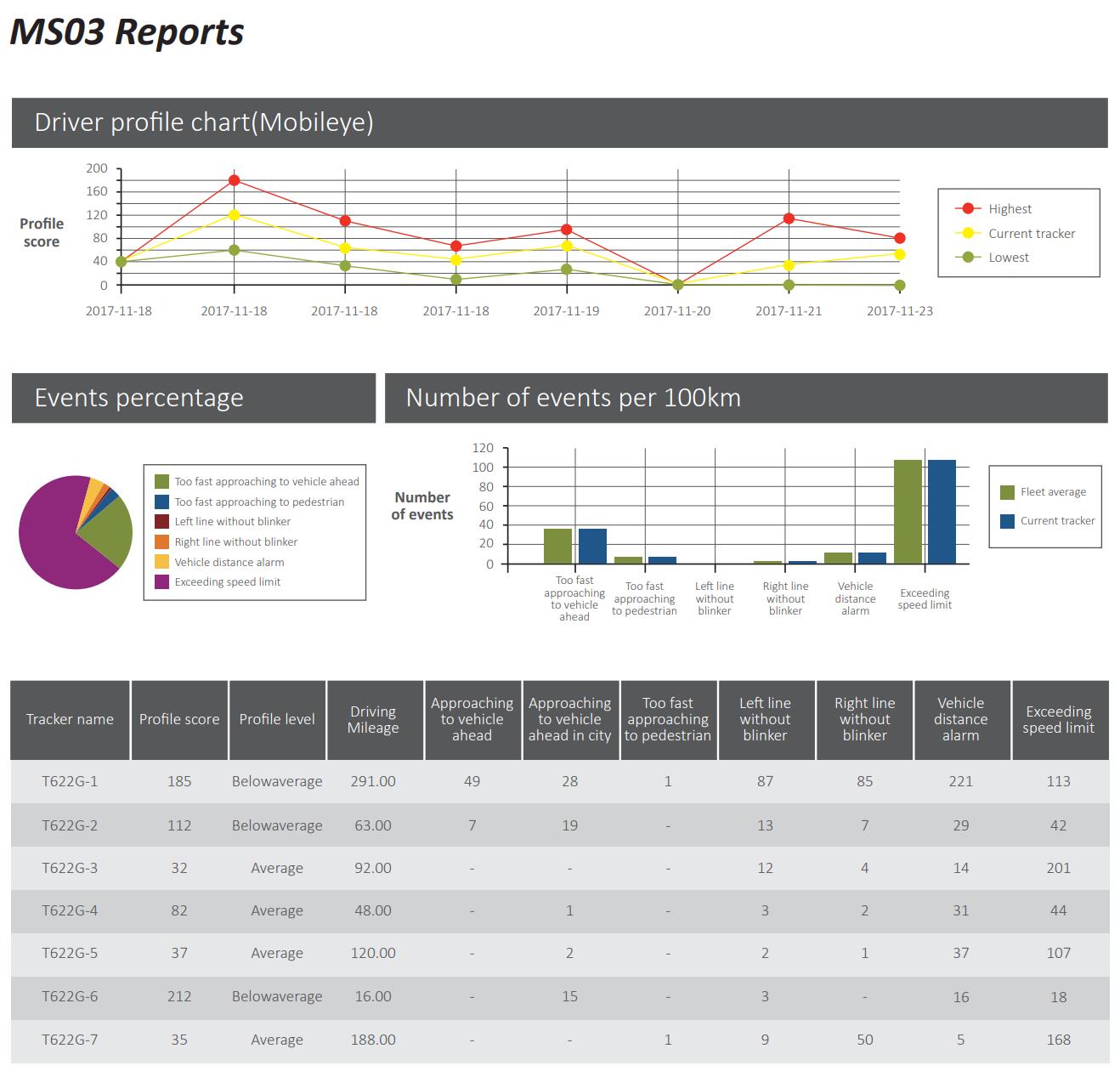Click the red data point for 2017-11-21
Image resolution: width=1120 pixels, height=1077 pixels.
789,218
